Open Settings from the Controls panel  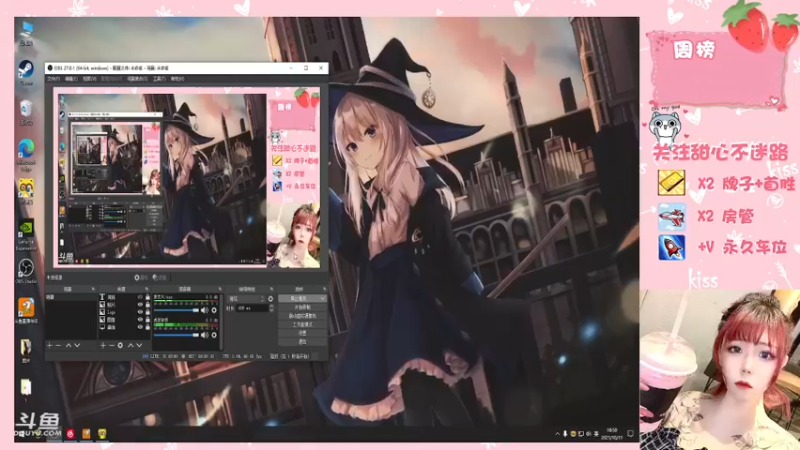pyautogui.click(x=302, y=333)
